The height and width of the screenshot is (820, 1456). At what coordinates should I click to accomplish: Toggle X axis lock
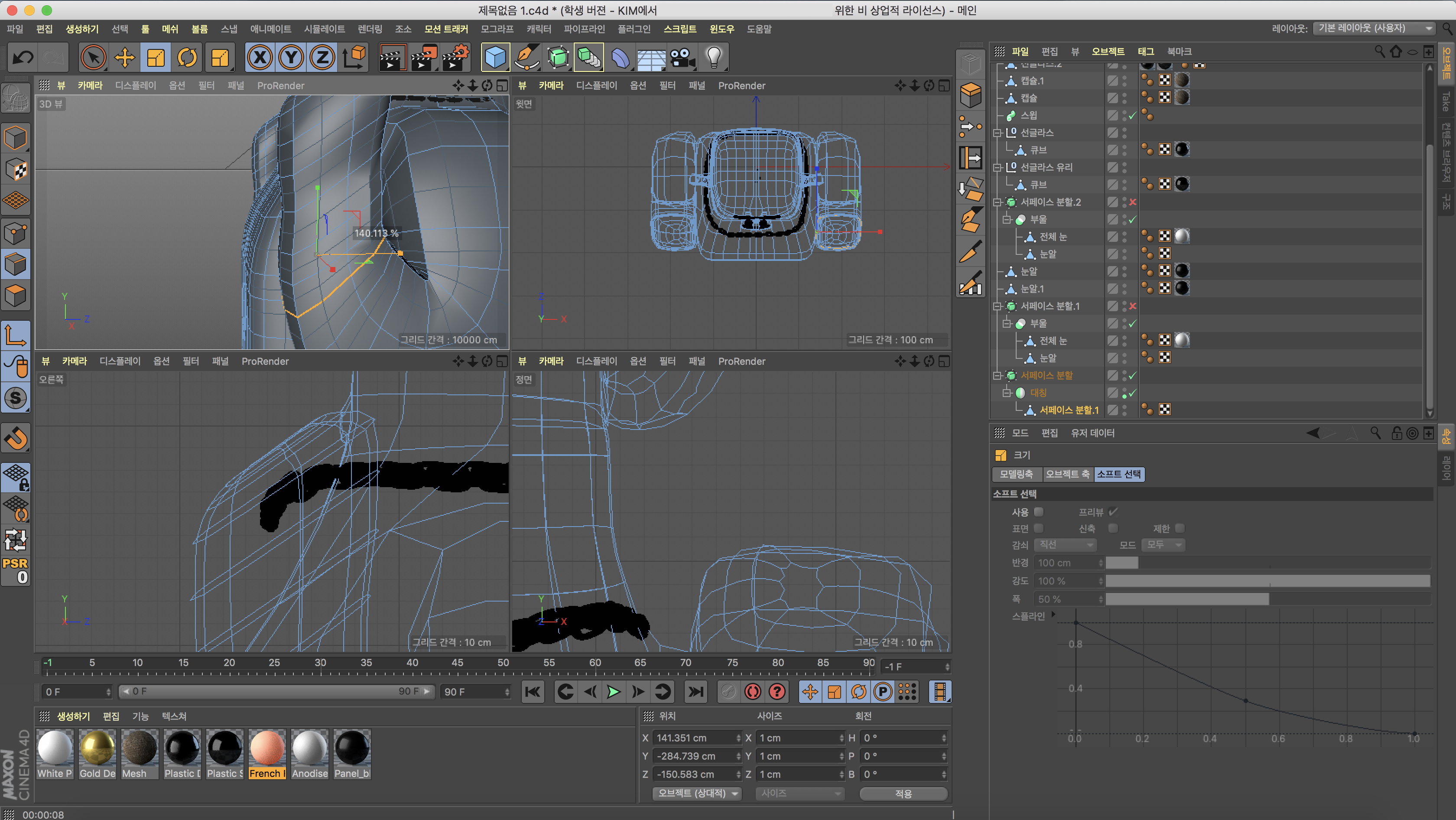click(x=260, y=57)
